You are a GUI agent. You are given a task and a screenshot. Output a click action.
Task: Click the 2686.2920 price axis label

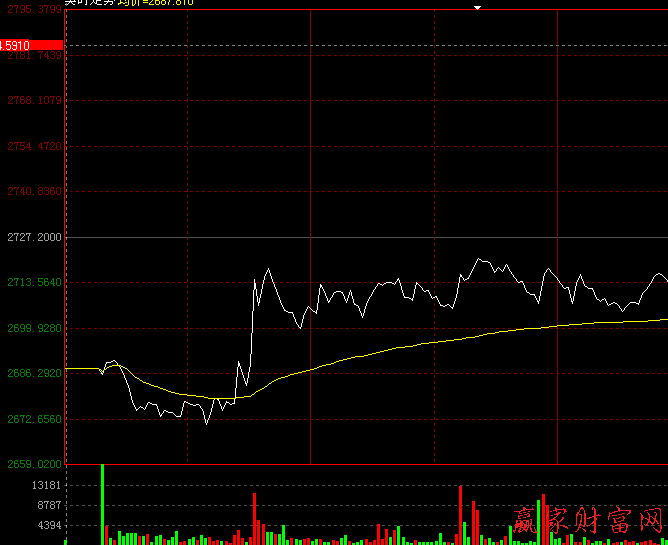pos(33,373)
